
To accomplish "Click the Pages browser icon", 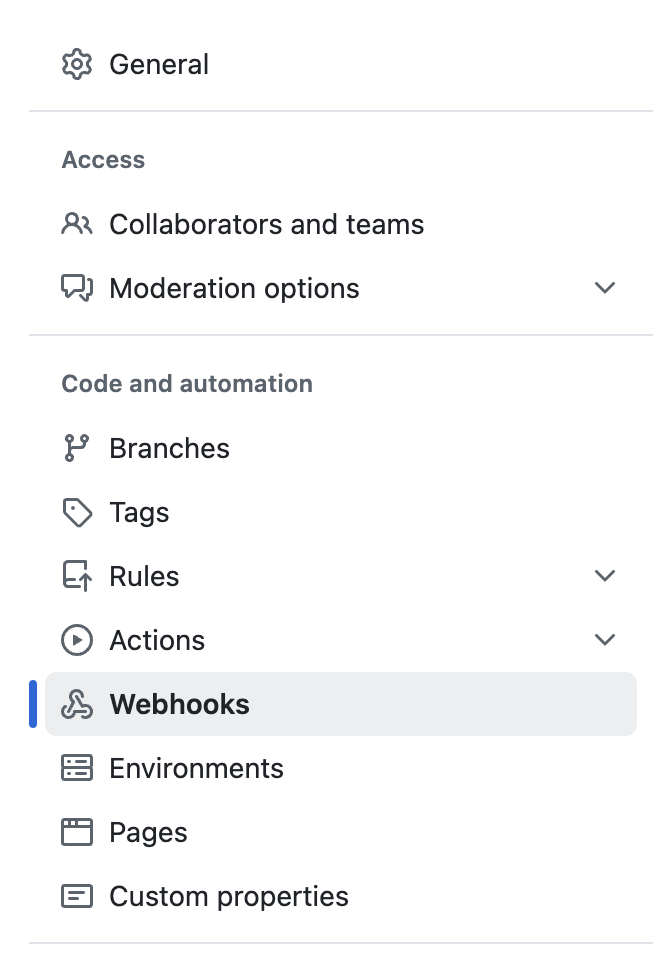I will pos(77,832).
